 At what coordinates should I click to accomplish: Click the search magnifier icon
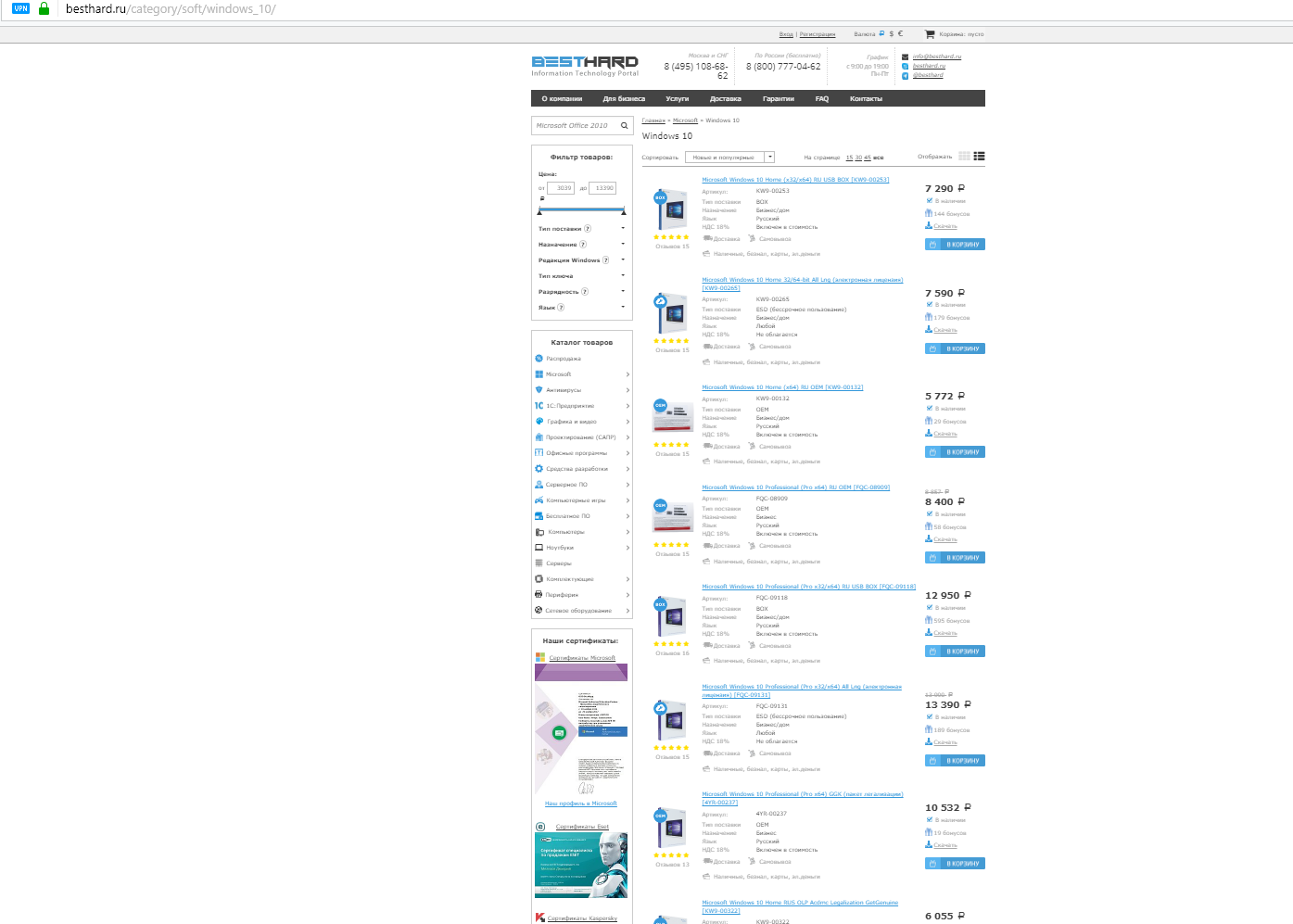(x=625, y=126)
